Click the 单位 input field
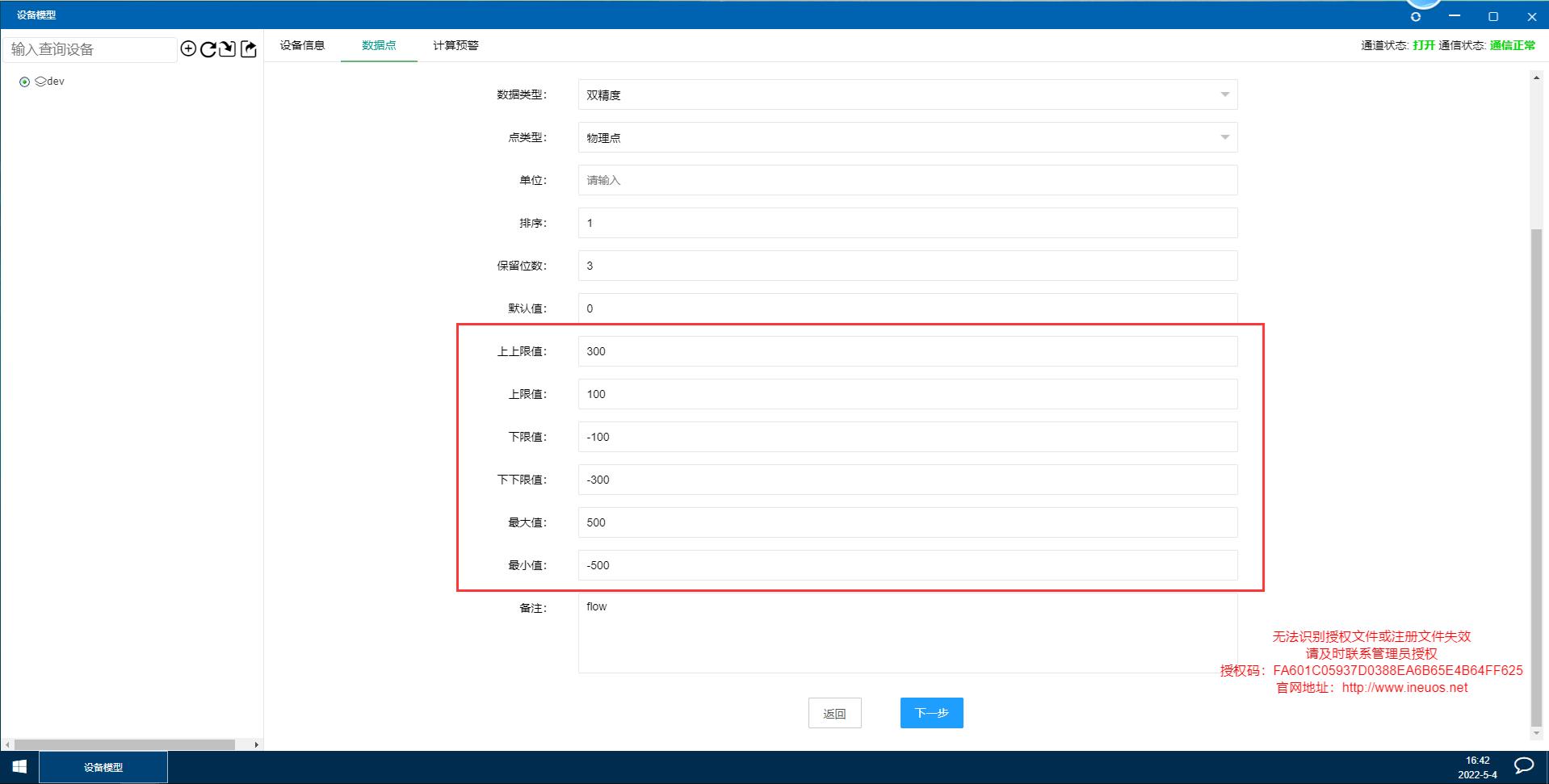The height and width of the screenshot is (784, 1549). tap(908, 180)
